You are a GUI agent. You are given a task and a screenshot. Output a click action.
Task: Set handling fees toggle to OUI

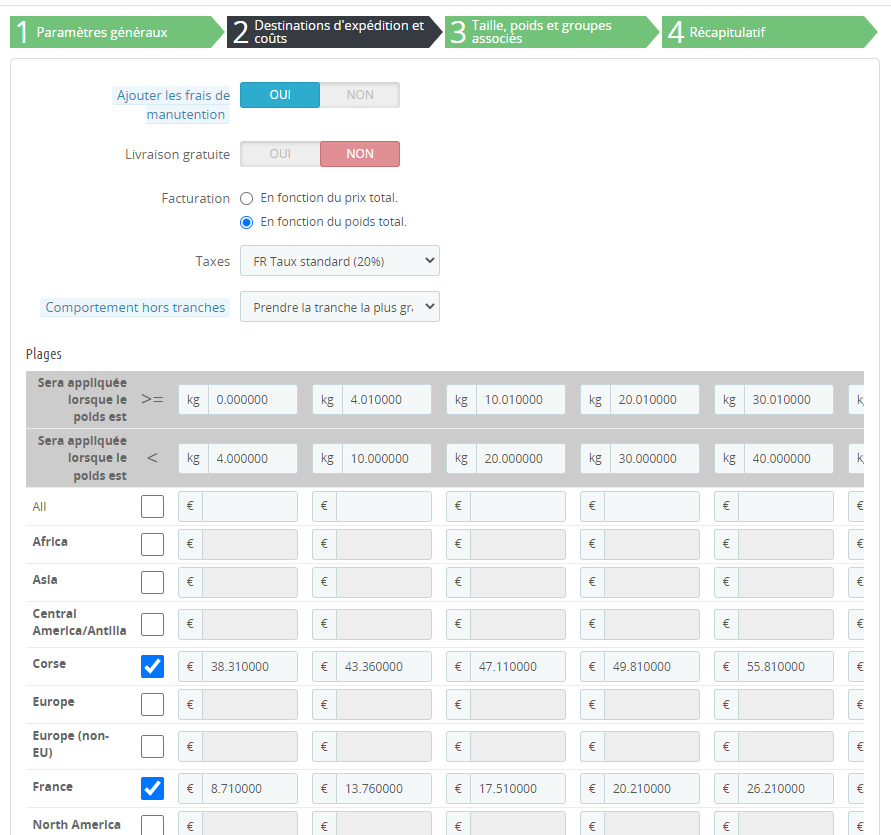[280, 95]
